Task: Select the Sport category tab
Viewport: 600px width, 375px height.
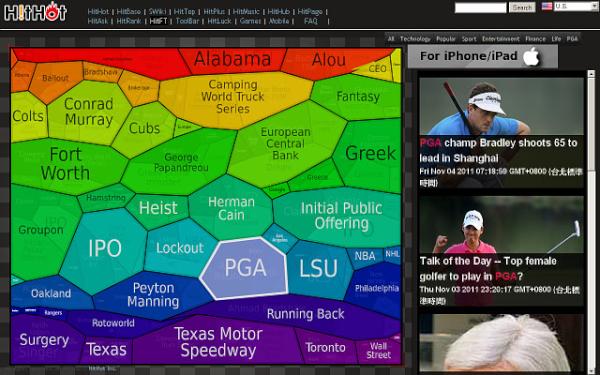Action: click(469, 39)
